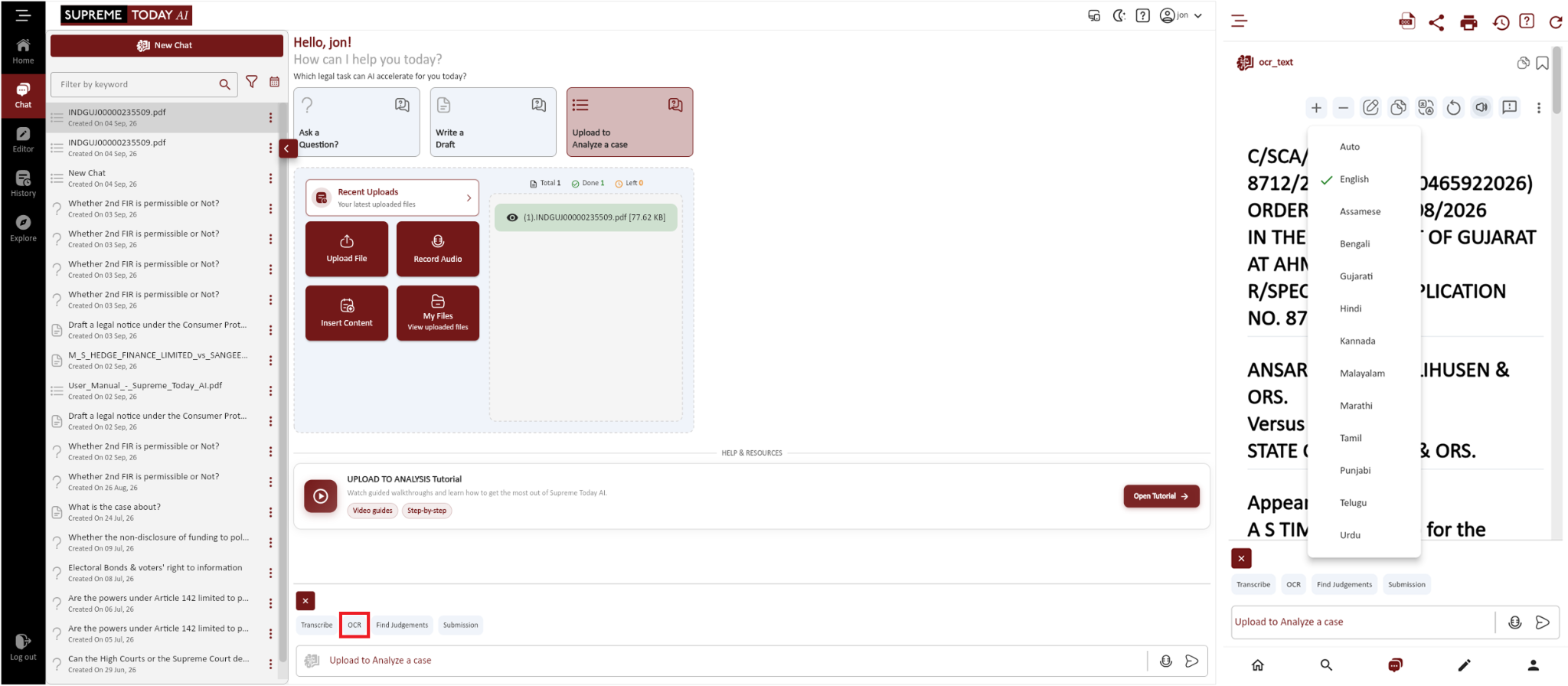The height and width of the screenshot is (686, 1568).
Task: Click the right panel vertical scrollbar
Action: pyautogui.click(x=1557, y=80)
